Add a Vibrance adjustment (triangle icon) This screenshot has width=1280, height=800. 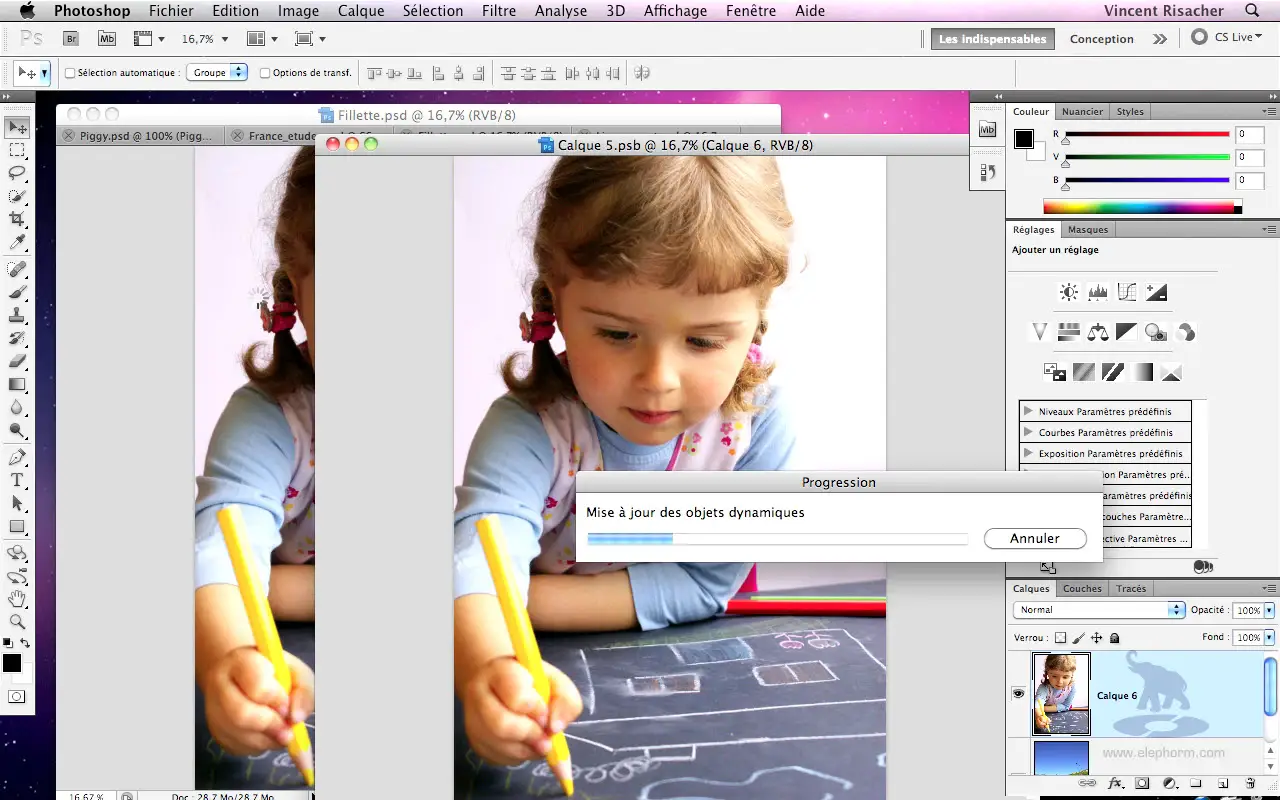[x=1039, y=332]
